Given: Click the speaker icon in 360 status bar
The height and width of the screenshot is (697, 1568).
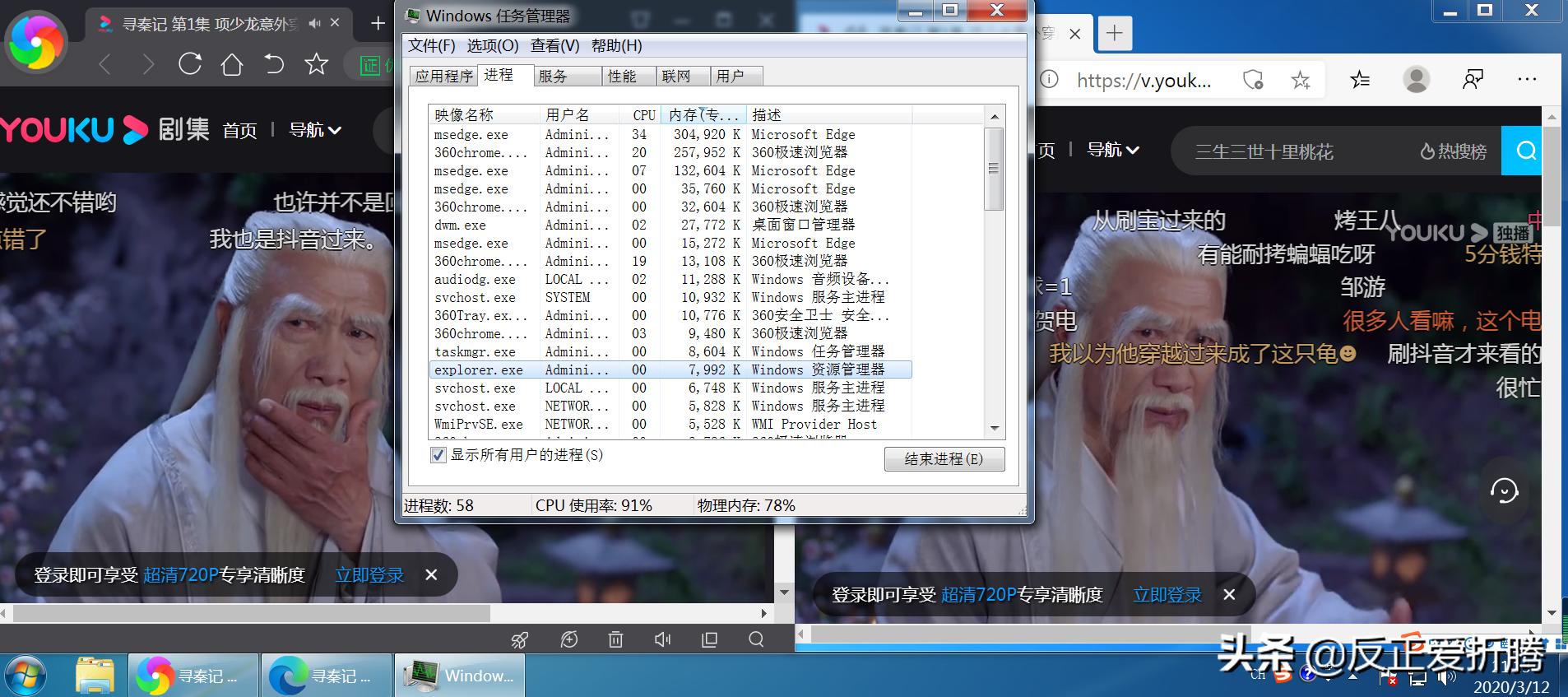Looking at the screenshot, I should pyautogui.click(x=662, y=639).
